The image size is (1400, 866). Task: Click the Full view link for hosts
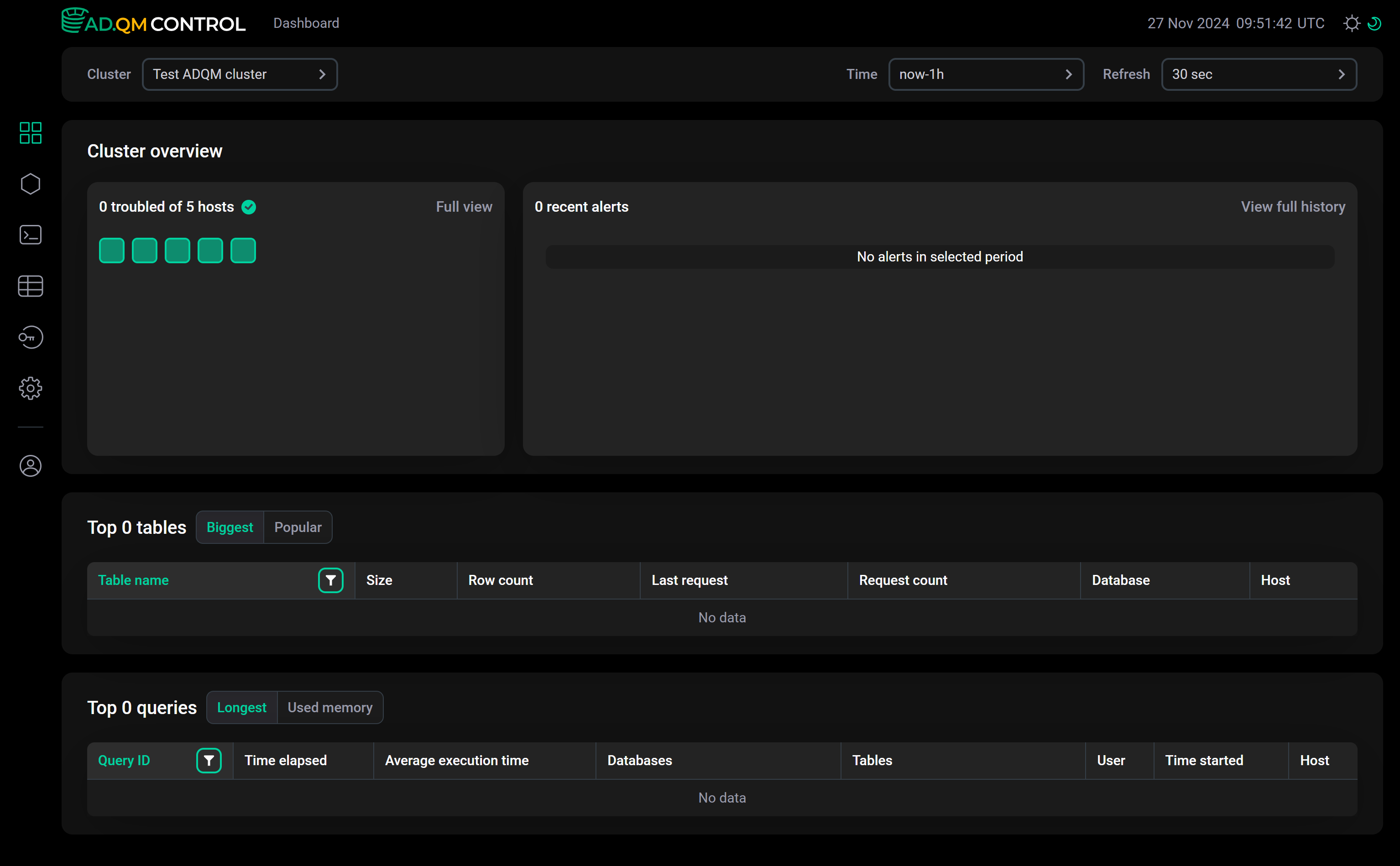pyautogui.click(x=464, y=206)
